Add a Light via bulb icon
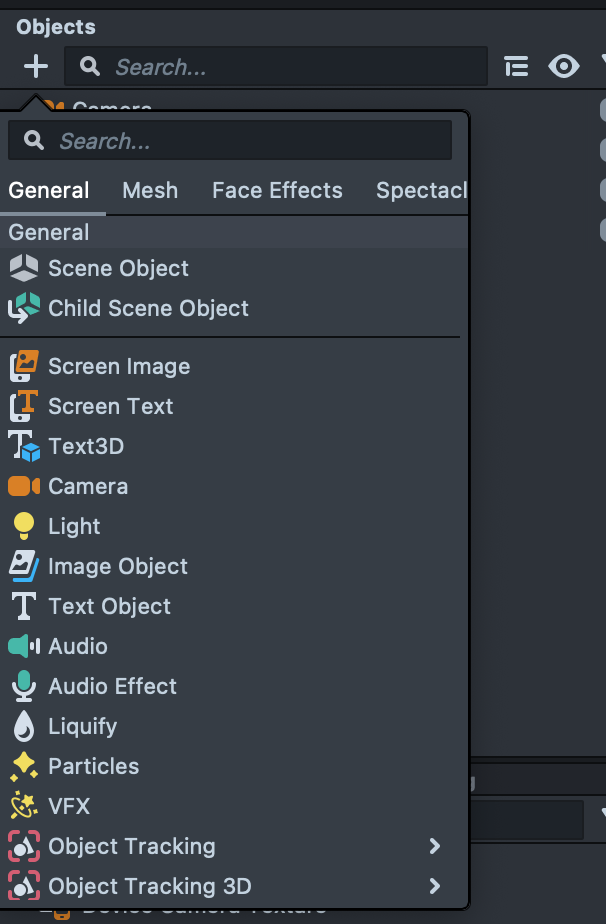 [x=24, y=526]
